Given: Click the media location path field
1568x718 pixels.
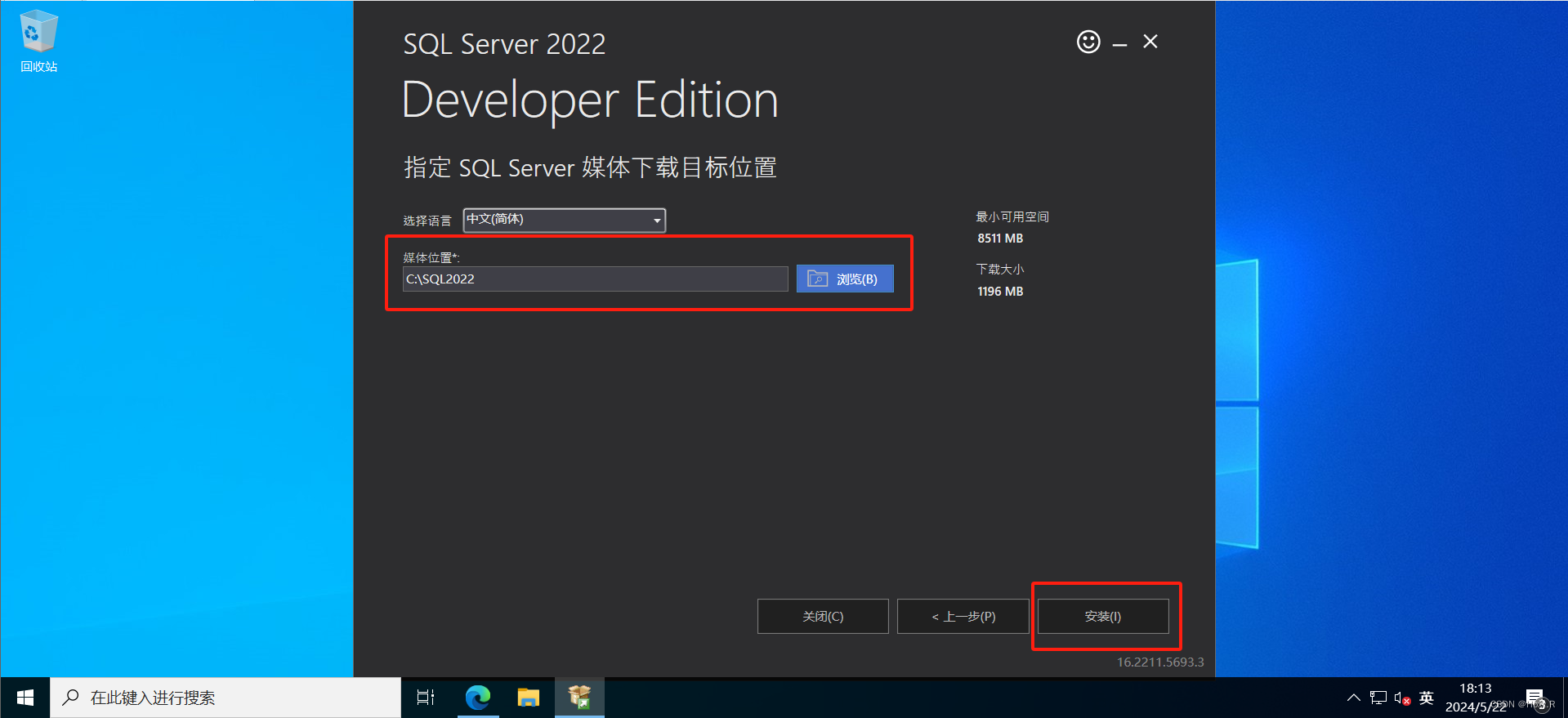Looking at the screenshot, I should (596, 279).
